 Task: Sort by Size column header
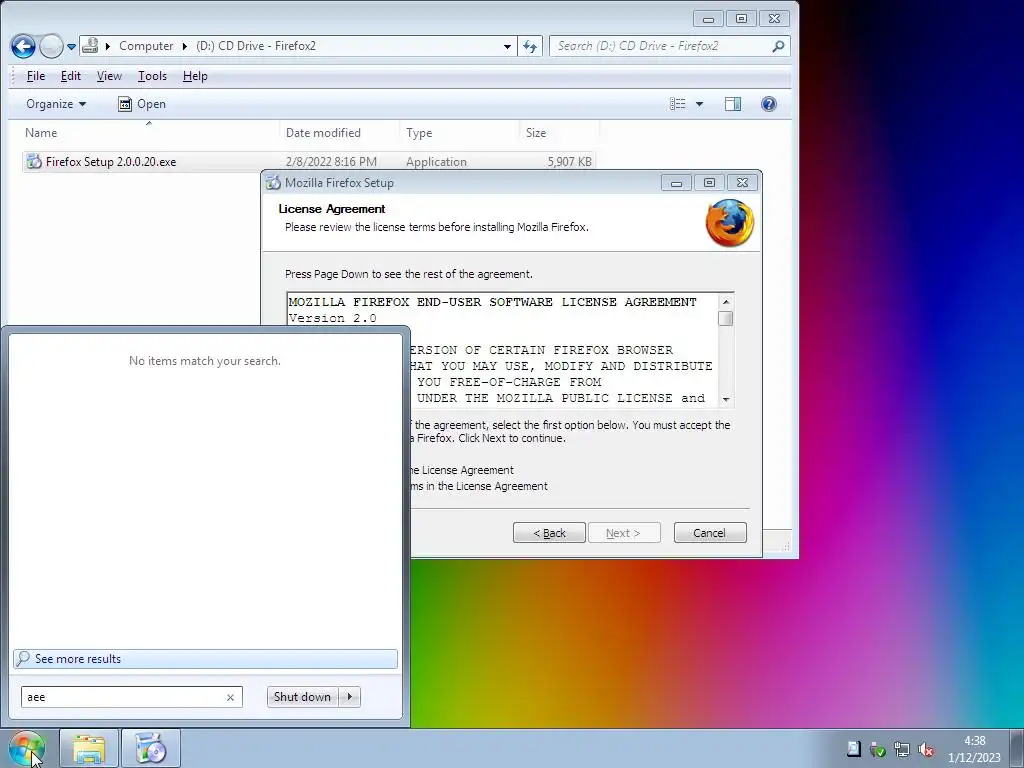560,133
